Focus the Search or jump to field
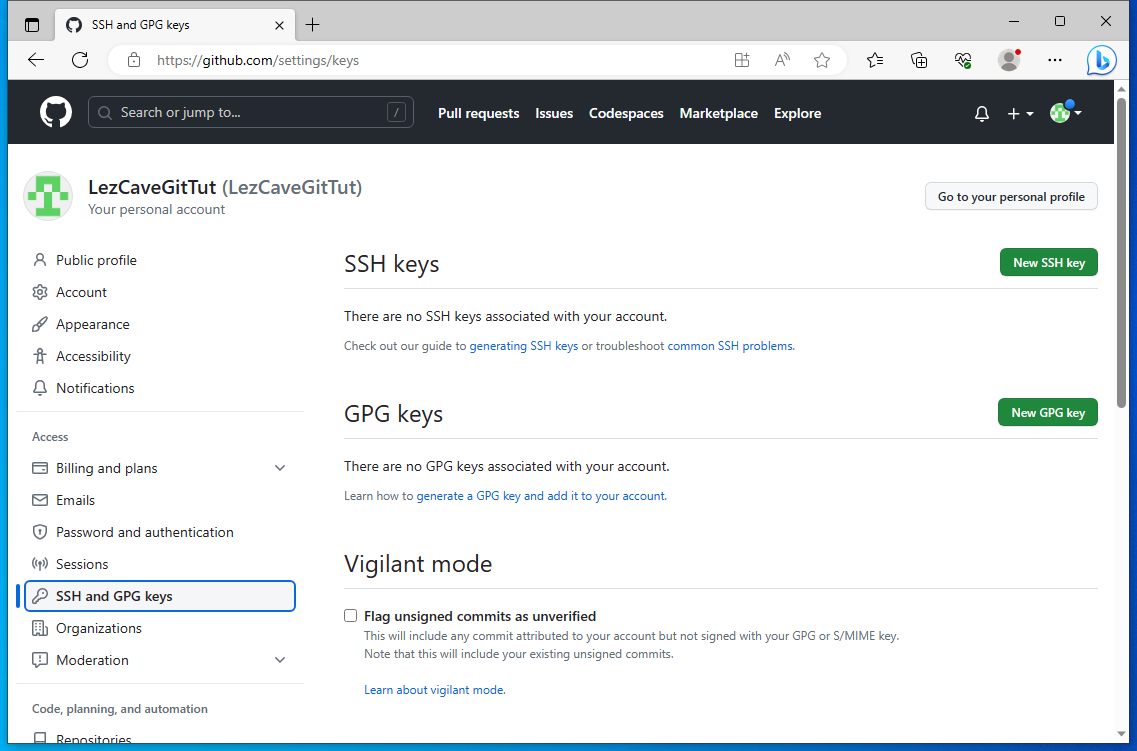The image size is (1137, 751). click(x=251, y=112)
